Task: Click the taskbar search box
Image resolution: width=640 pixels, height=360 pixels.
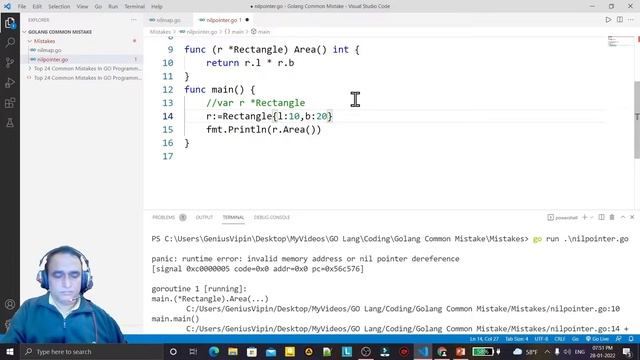Action: click(x=91, y=351)
